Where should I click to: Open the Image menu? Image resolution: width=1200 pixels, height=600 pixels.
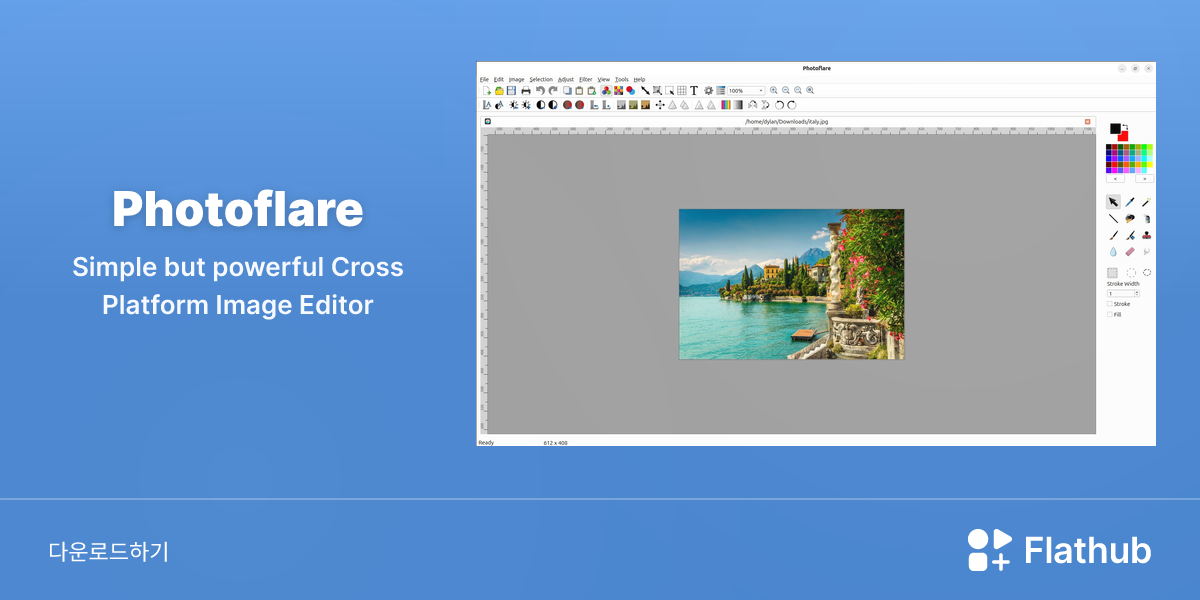point(516,79)
